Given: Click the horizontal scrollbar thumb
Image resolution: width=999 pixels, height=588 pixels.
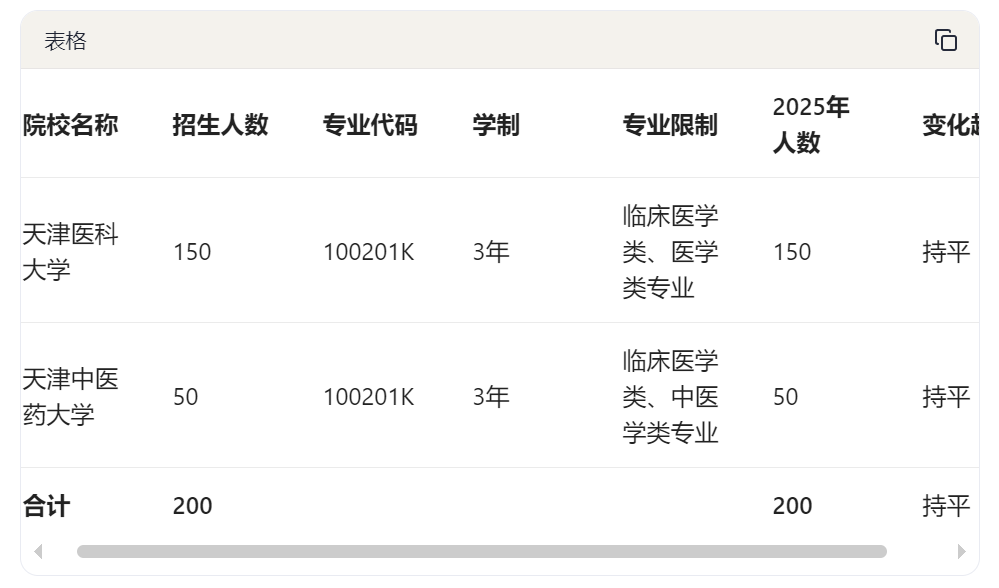Looking at the screenshot, I should (x=482, y=551).
